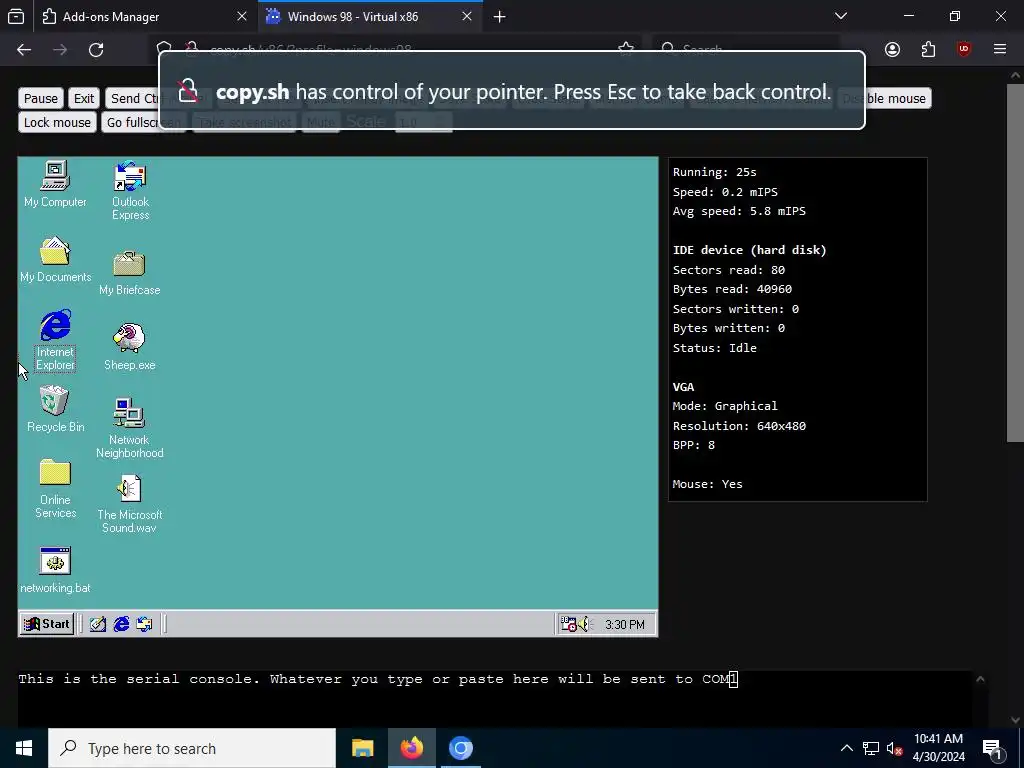The image size is (1024, 768).
Task: Open My Computer on Windows 98 desktop
Action: click(x=55, y=184)
